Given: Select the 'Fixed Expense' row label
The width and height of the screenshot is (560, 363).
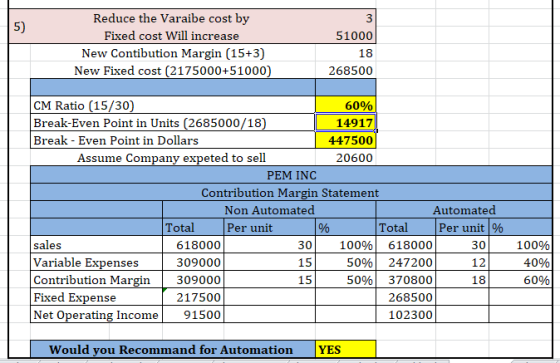Looking at the screenshot, I should (96, 297).
